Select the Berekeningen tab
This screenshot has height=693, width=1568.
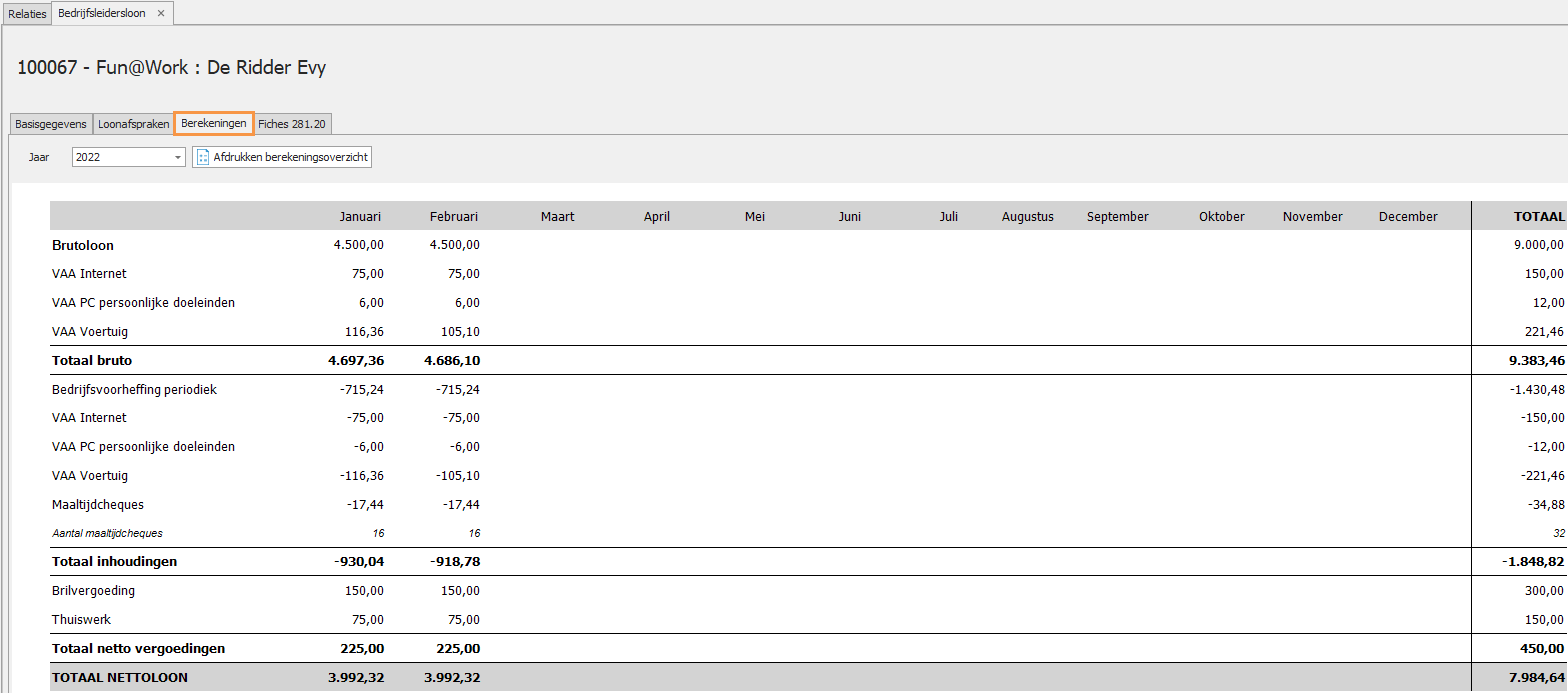(214, 123)
